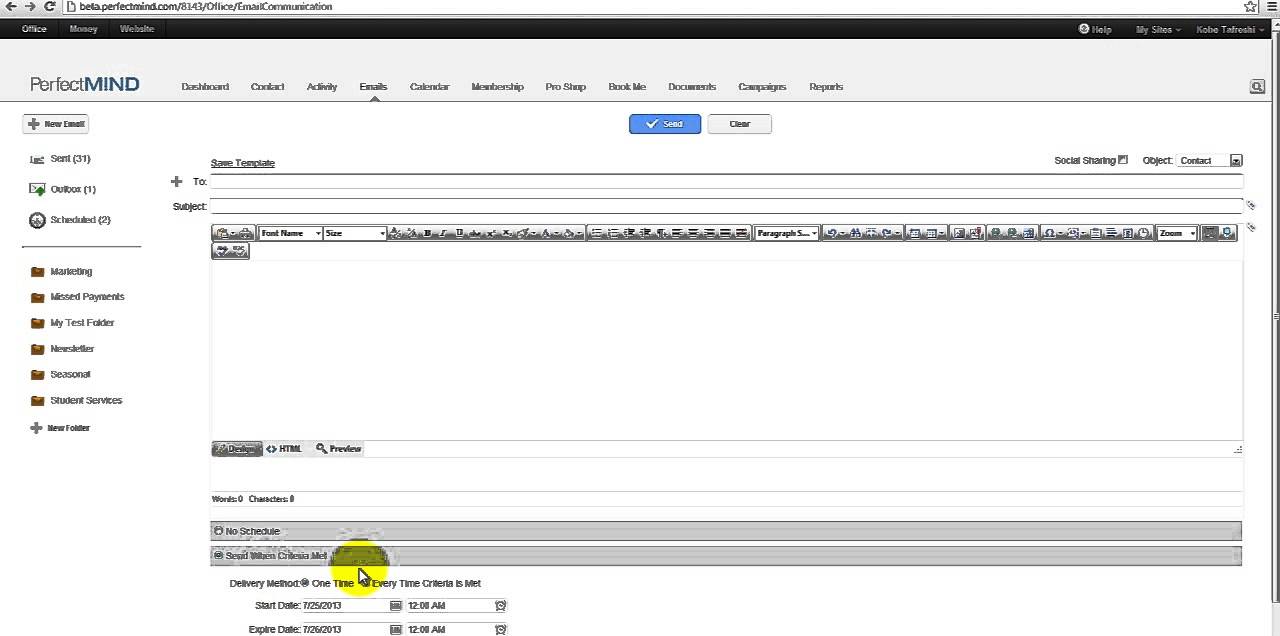Open the My Sites dropdown

[x=1158, y=29]
